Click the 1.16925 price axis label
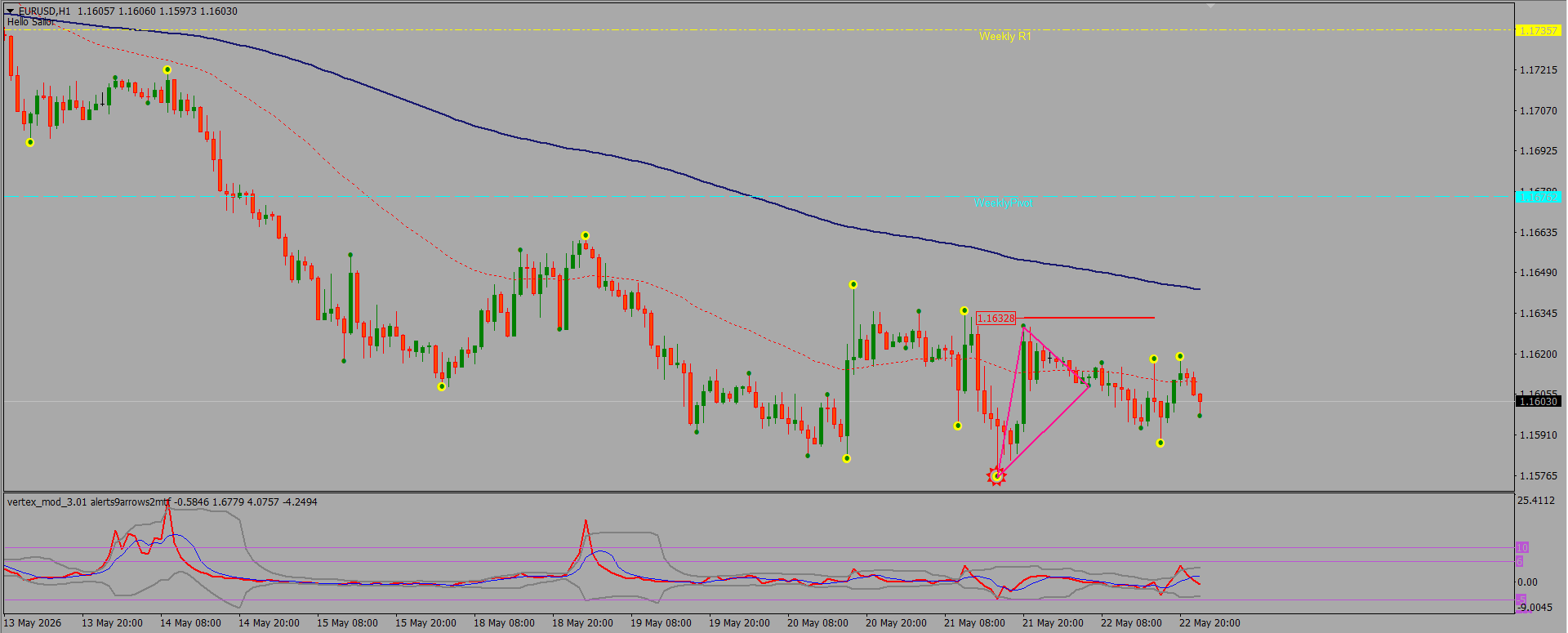 (x=1538, y=151)
